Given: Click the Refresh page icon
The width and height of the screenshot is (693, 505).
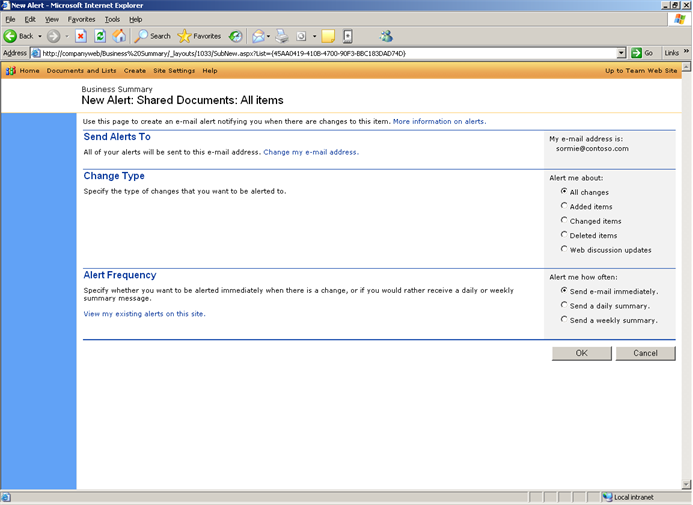Looking at the screenshot, I should tap(100, 36).
